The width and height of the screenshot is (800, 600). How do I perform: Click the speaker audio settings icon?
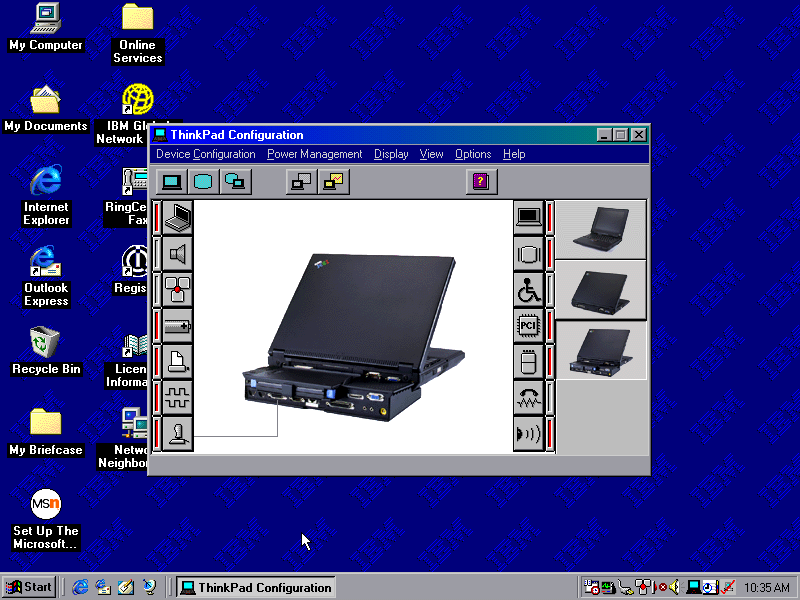pyautogui.click(x=177, y=254)
